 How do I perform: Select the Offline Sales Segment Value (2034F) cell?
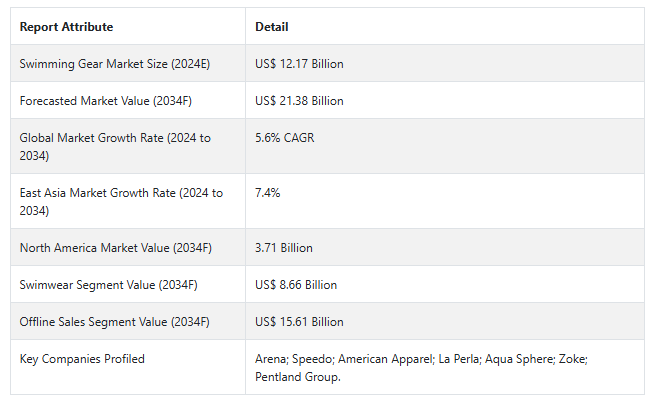coord(128,322)
